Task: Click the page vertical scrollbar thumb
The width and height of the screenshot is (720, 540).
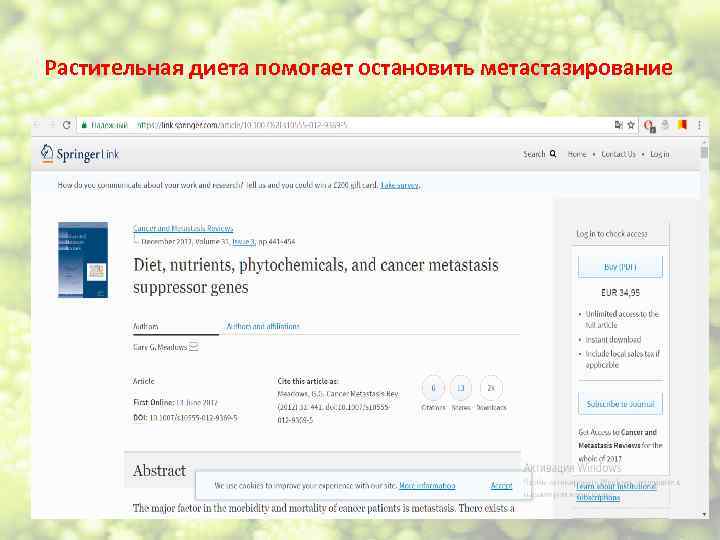Action: 704,151
